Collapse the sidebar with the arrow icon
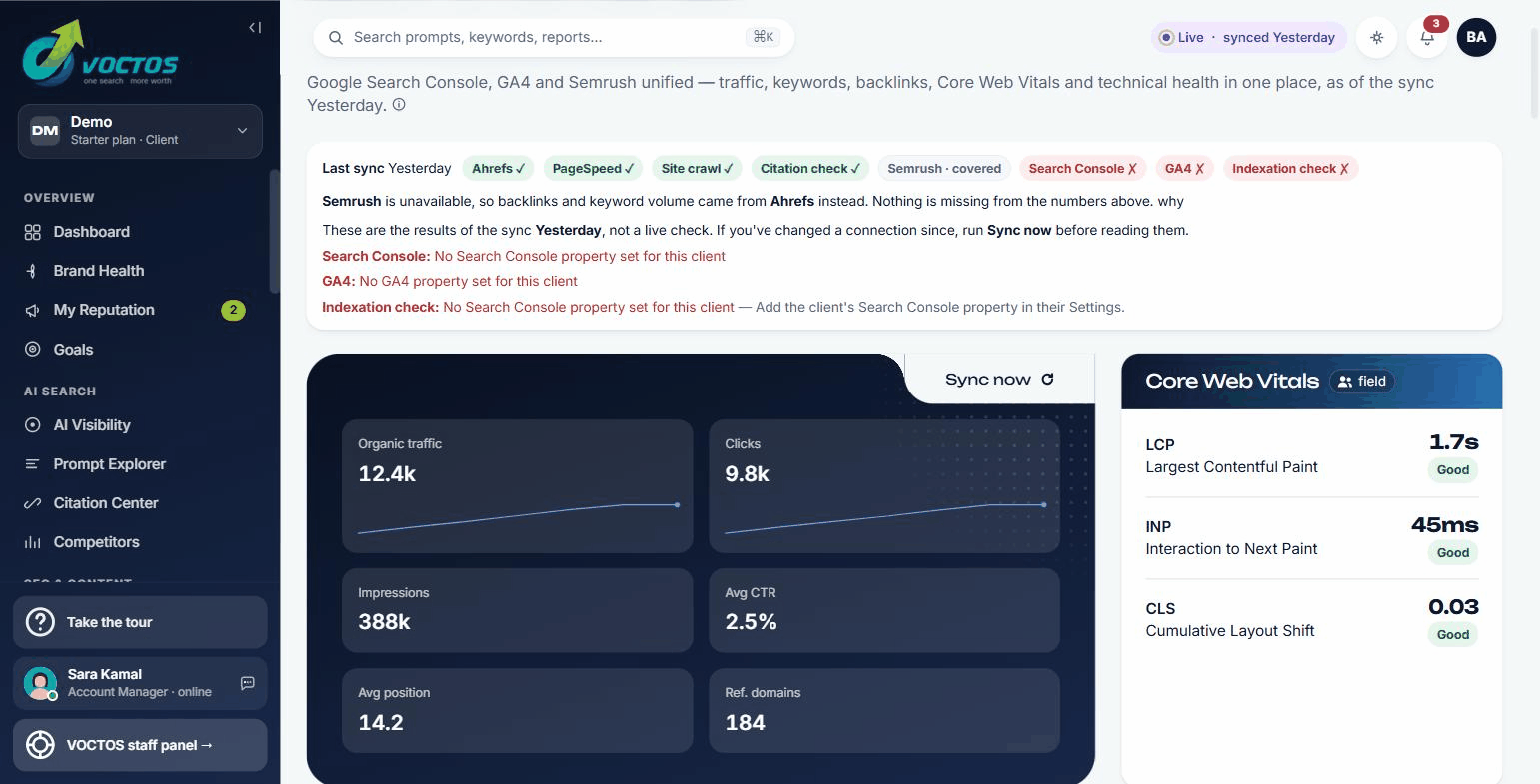 [255, 28]
